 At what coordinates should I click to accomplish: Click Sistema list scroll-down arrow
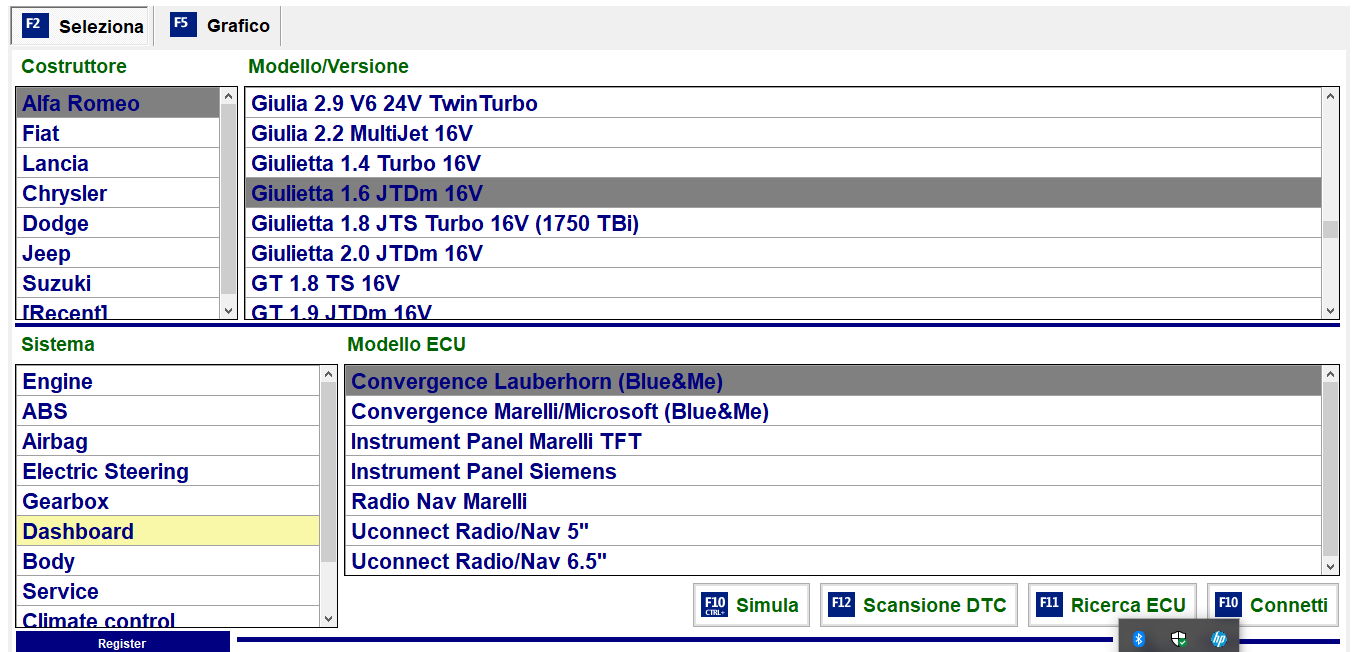tap(329, 619)
